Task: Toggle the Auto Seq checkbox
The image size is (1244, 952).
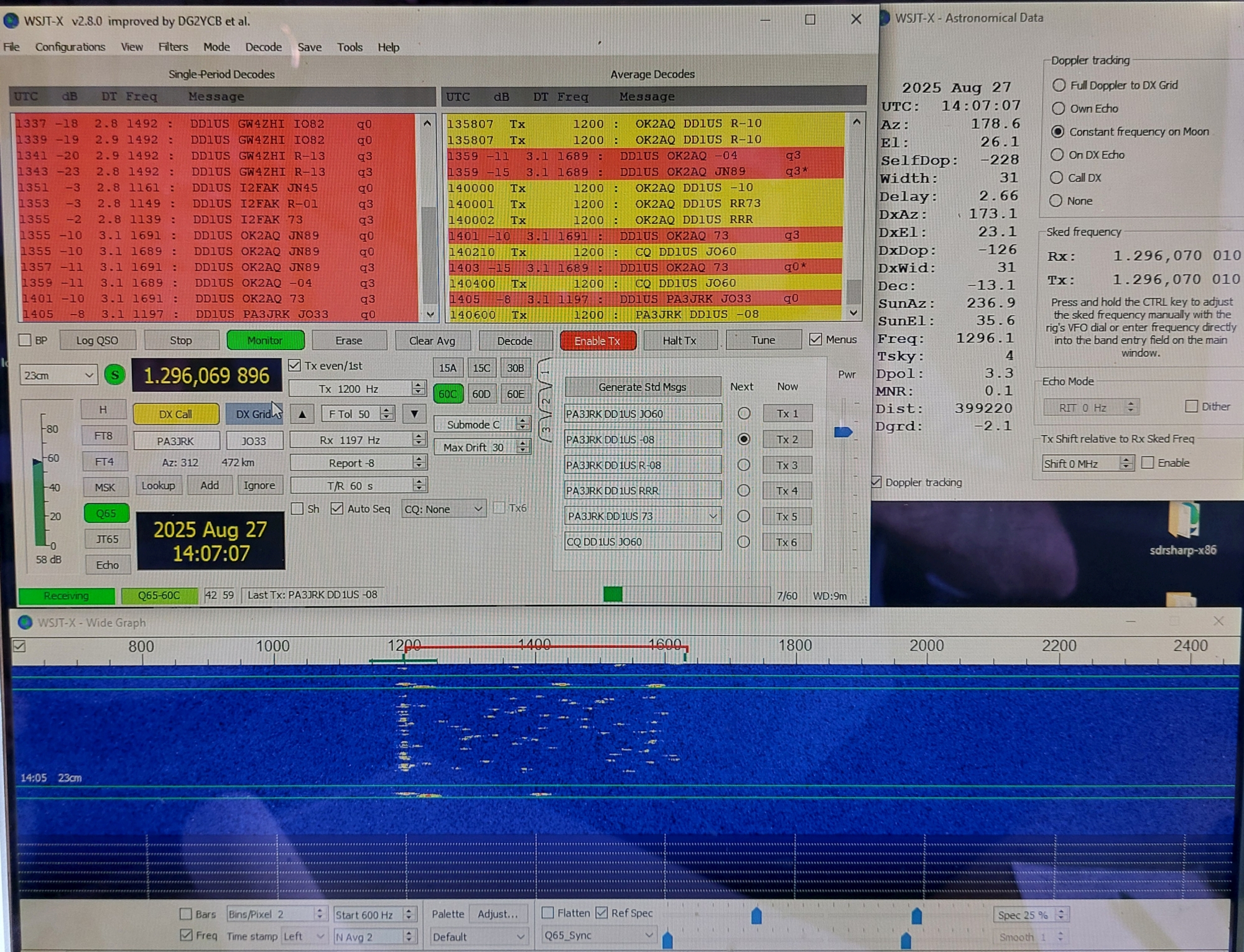Action: 337,509
